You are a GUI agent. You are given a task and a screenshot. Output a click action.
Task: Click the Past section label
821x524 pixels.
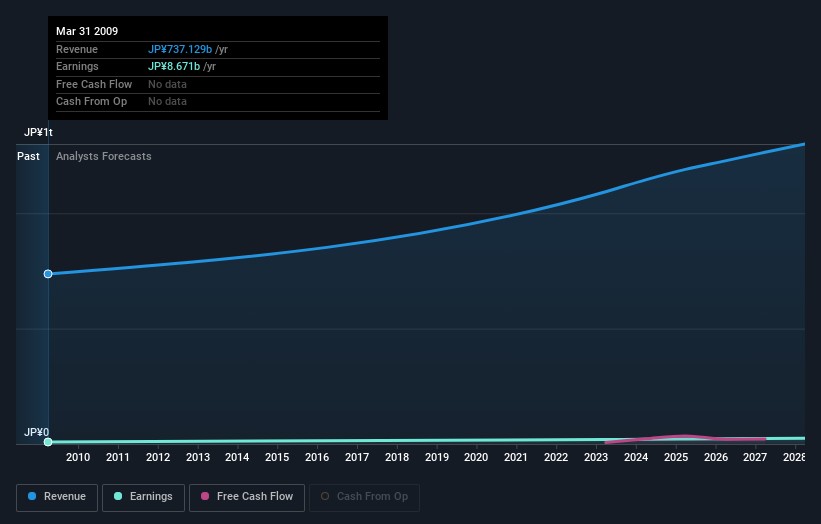[x=29, y=156]
